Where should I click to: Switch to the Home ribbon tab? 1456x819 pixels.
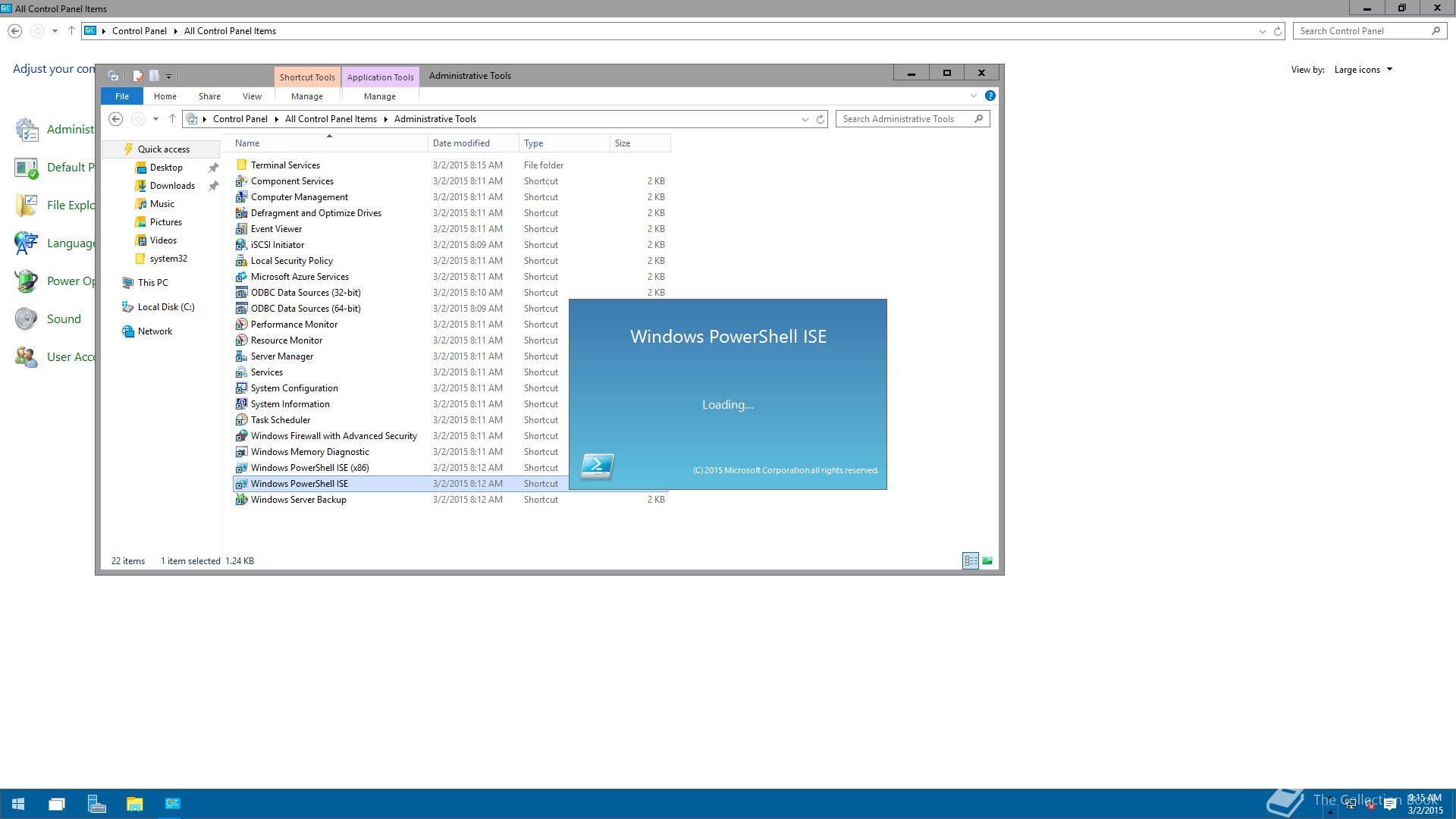tap(165, 96)
